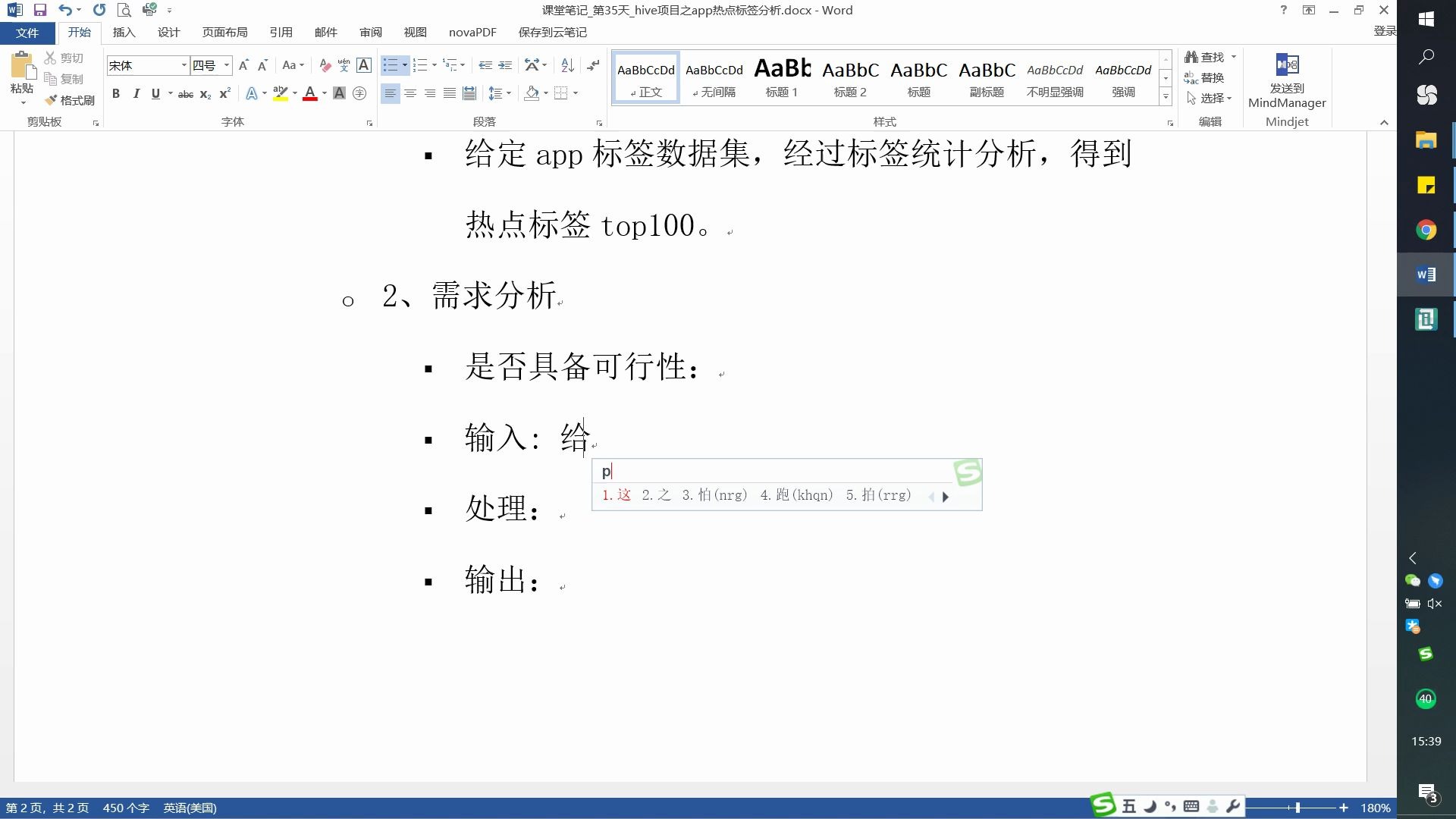Open the font name dropdown (宋体)
This screenshot has width=1456, height=819.
[x=184, y=65]
